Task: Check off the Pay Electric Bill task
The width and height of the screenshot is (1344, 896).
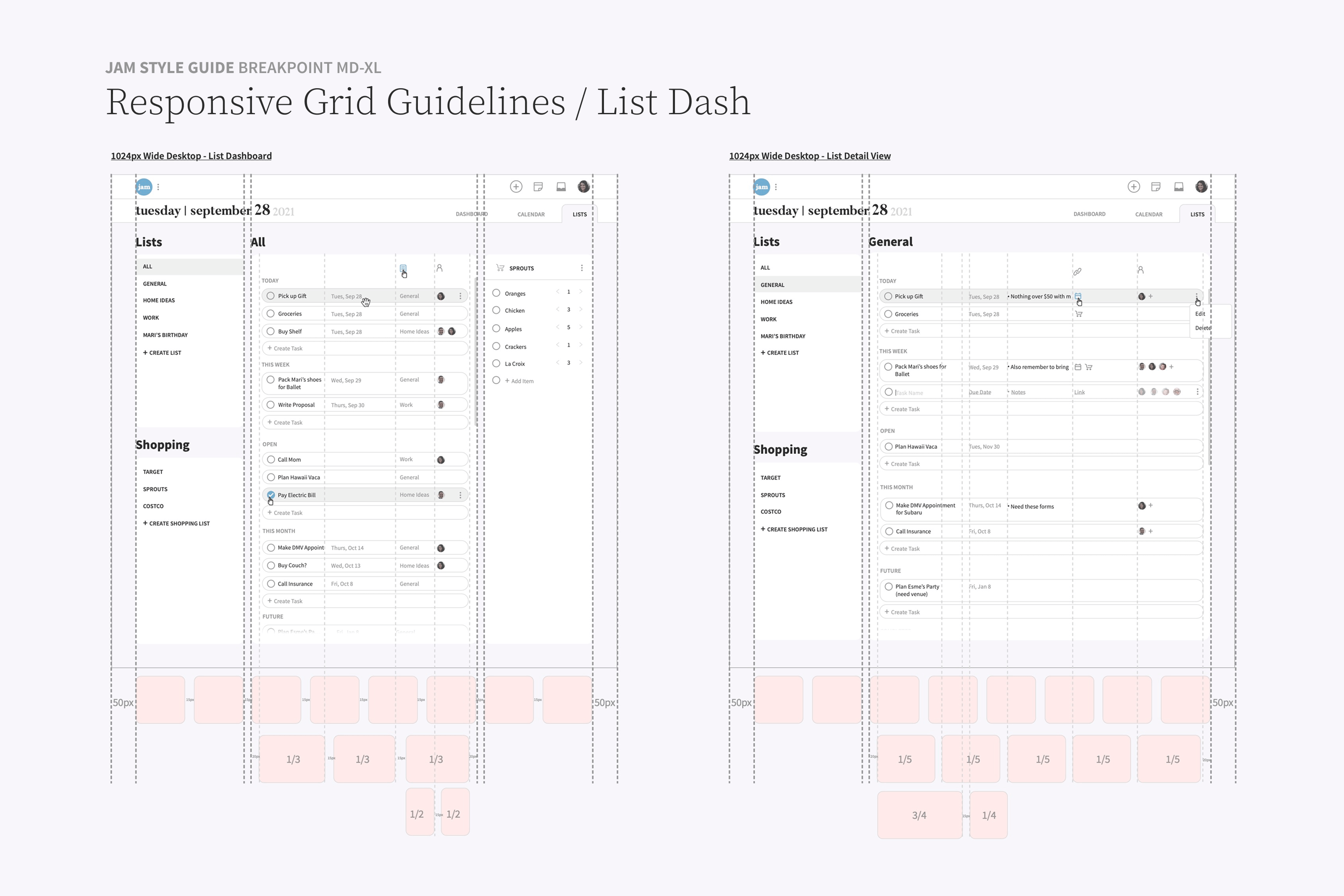Action: 271,494
